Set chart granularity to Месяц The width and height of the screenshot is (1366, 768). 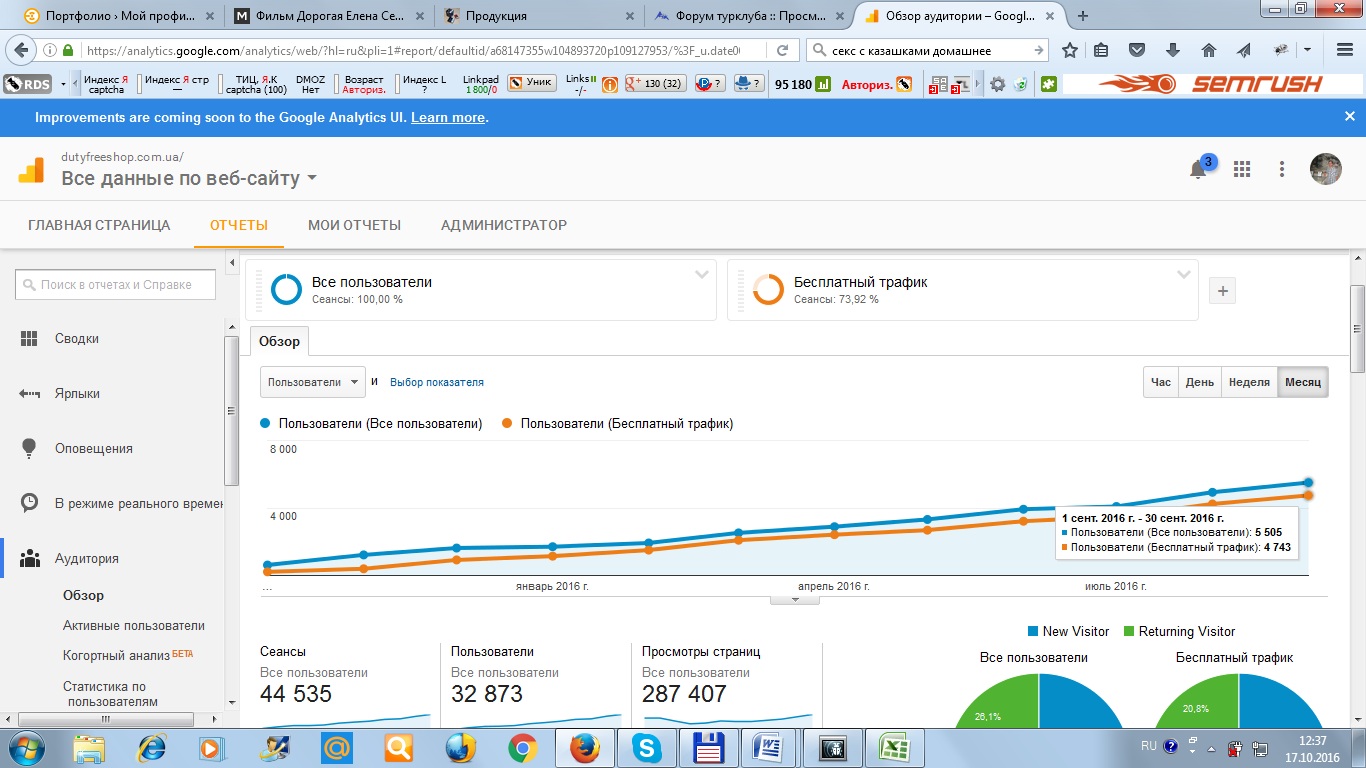1303,382
